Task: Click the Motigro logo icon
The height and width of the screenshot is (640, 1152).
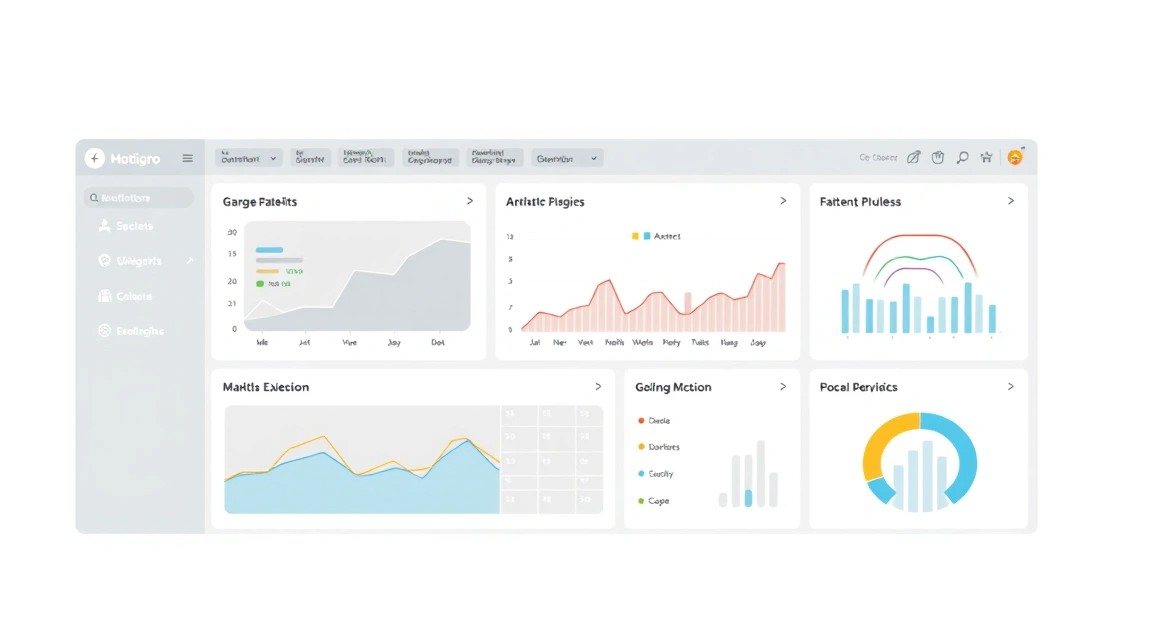Action: (x=94, y=158)
